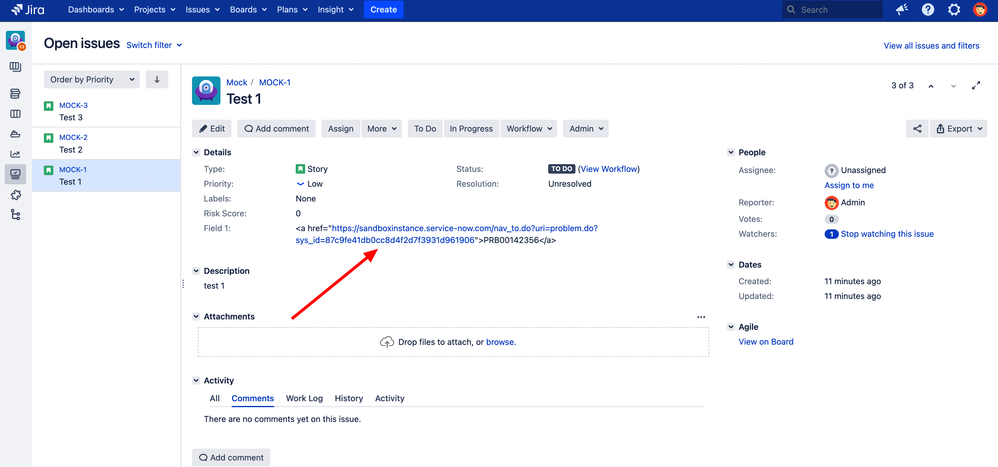Click the top Add comment button

277,129
